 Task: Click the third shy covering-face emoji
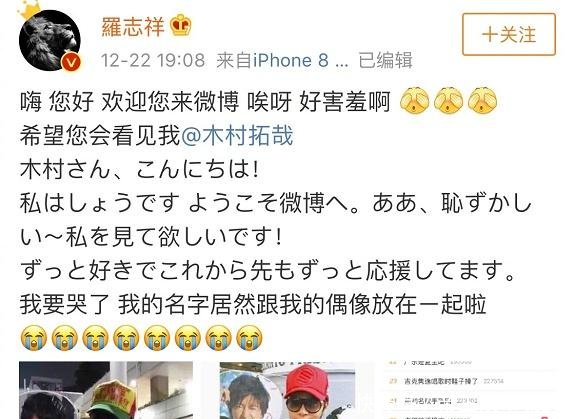[482, 100]
